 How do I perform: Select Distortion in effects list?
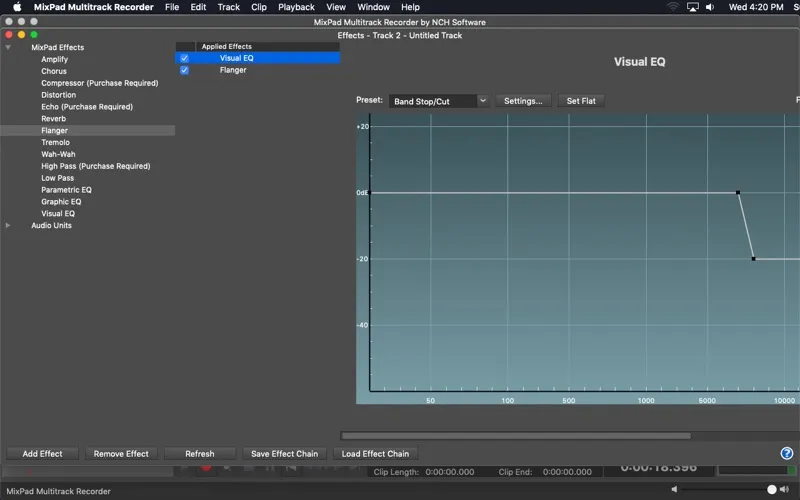click(59, 95)
